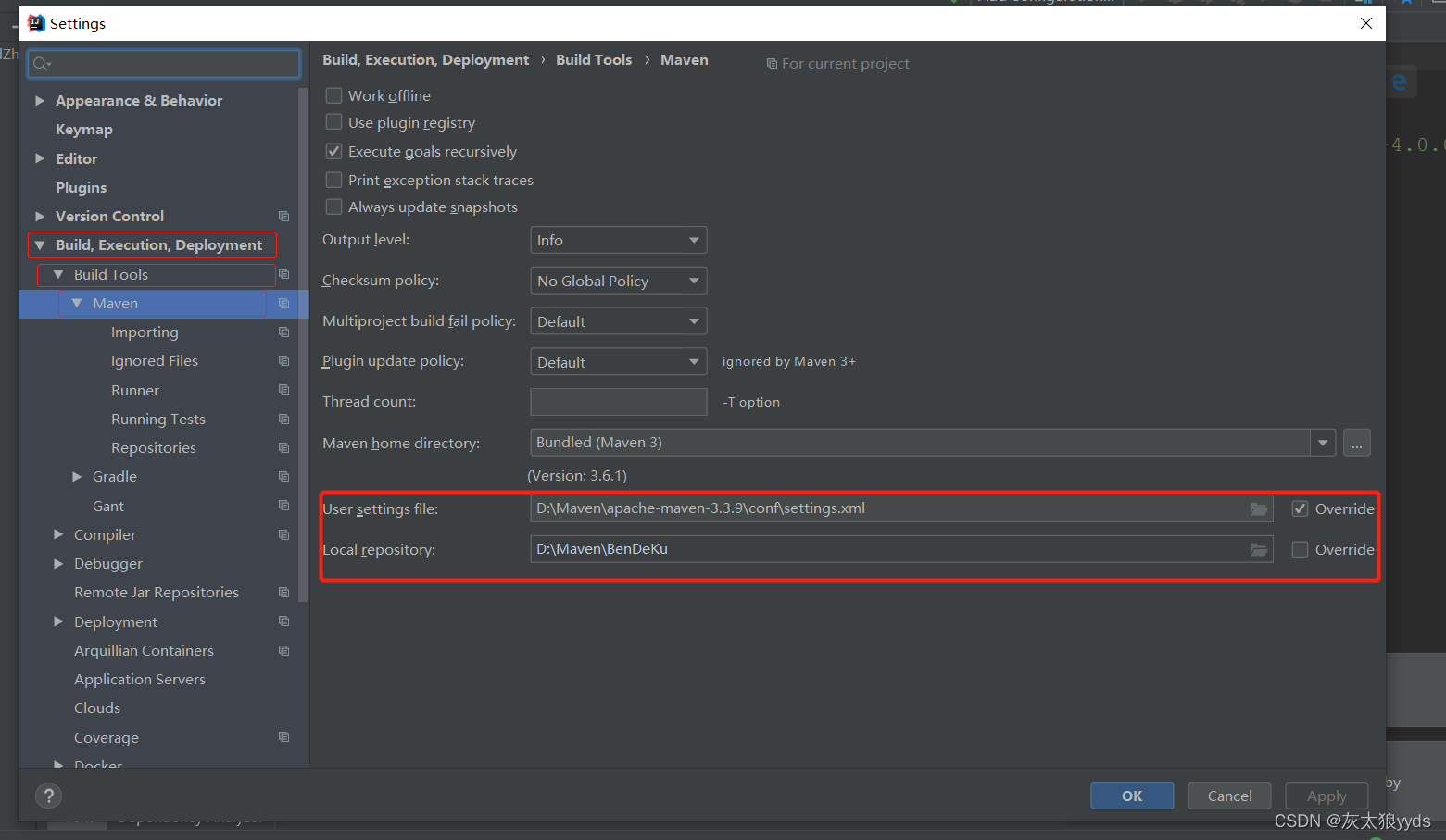
Task: Click project-level icon beside Importing
Action: coord(284,332)
